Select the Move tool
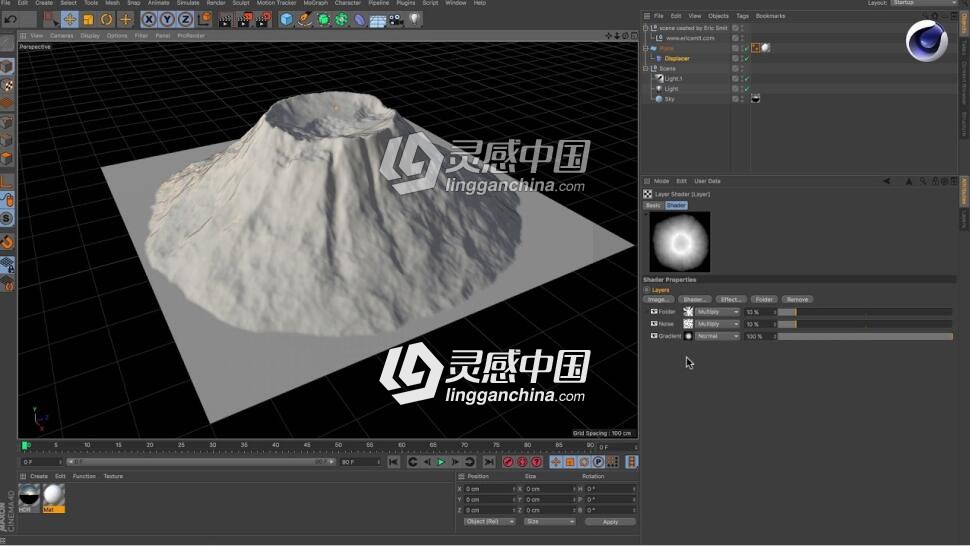Viewport: 970px width, 546px height. tap(70, 20)
